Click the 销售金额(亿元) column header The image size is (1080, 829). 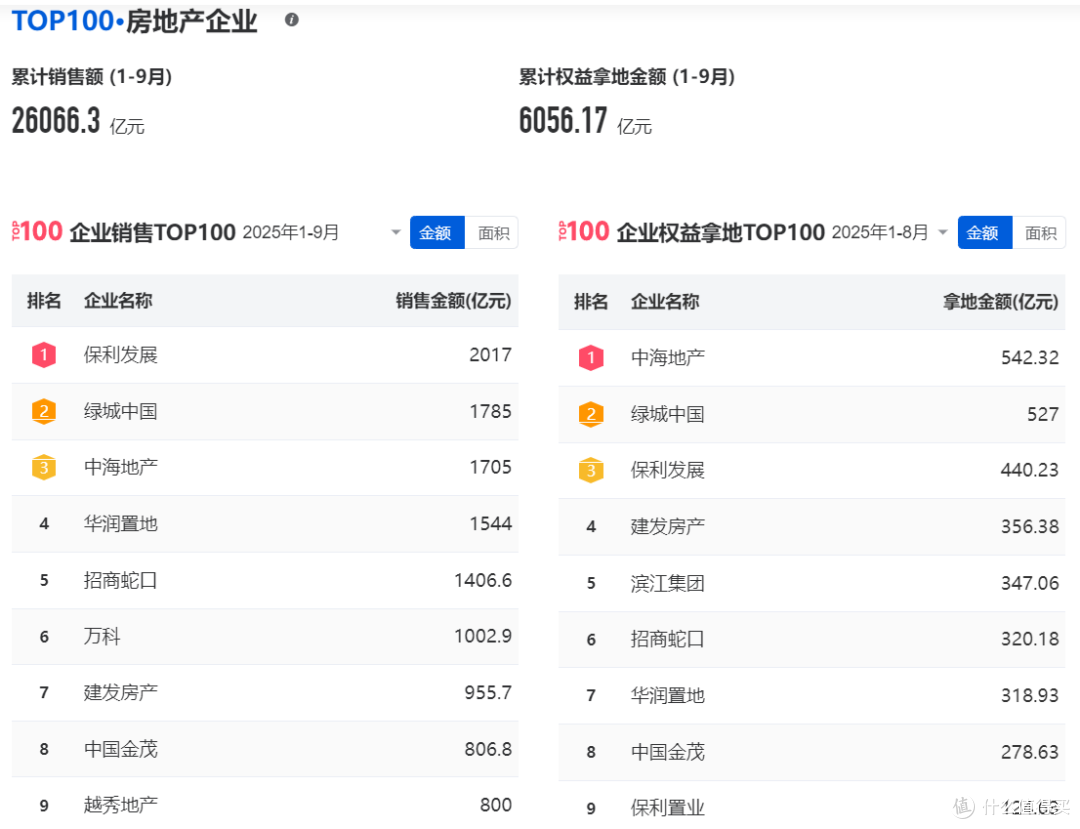(x=453, y=301)
